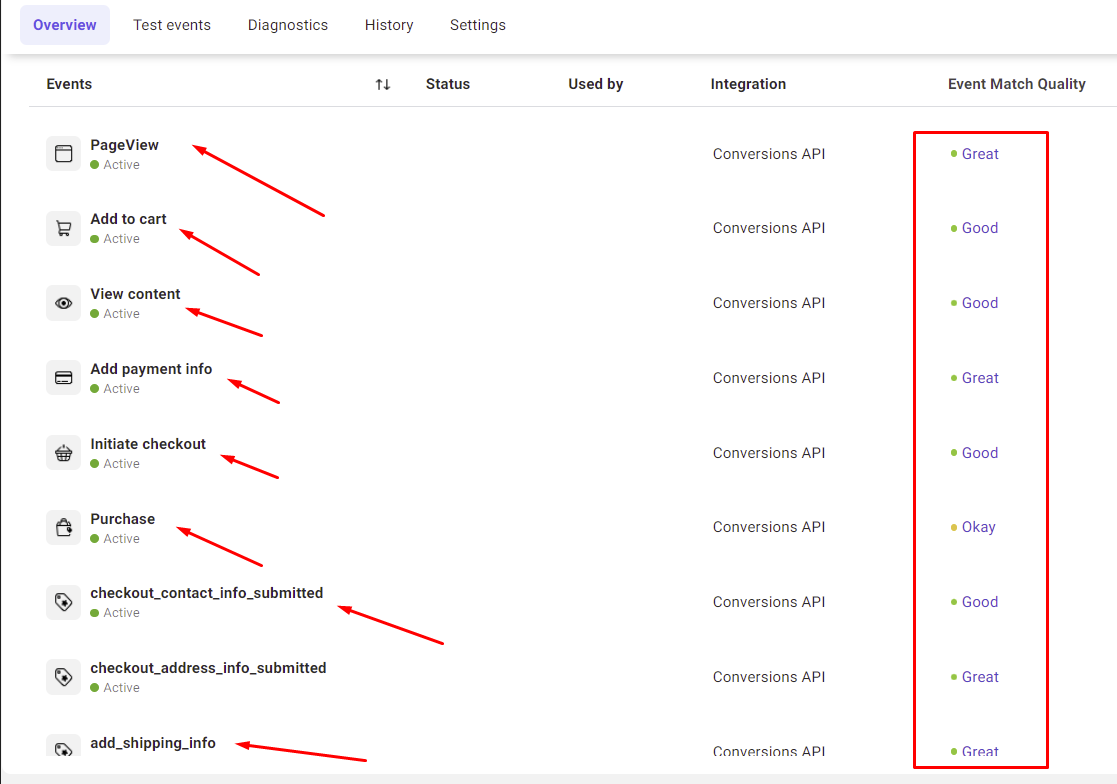This screenshot has width=1117, height=784.
Task: Open Great quality link for checkout_address_info_submitted
Action: 980,676
